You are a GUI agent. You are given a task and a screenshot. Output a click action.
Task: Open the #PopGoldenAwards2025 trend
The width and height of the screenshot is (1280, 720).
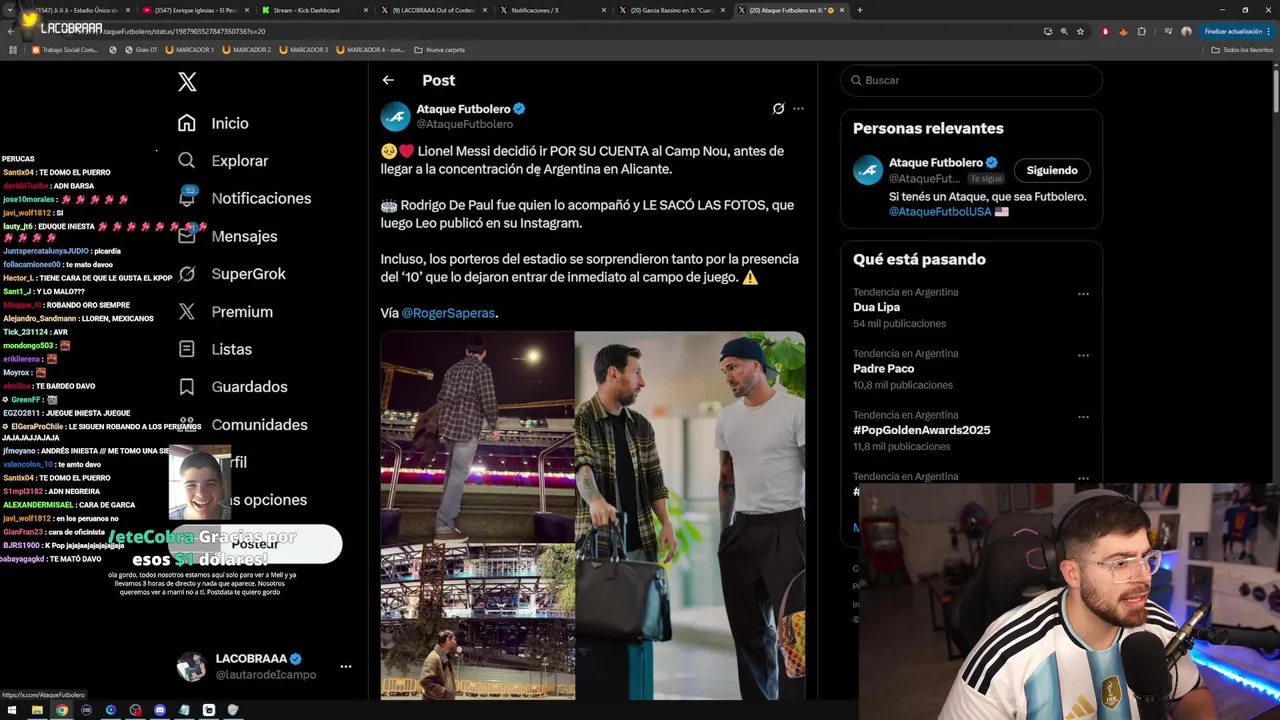[x=921, y=430]
